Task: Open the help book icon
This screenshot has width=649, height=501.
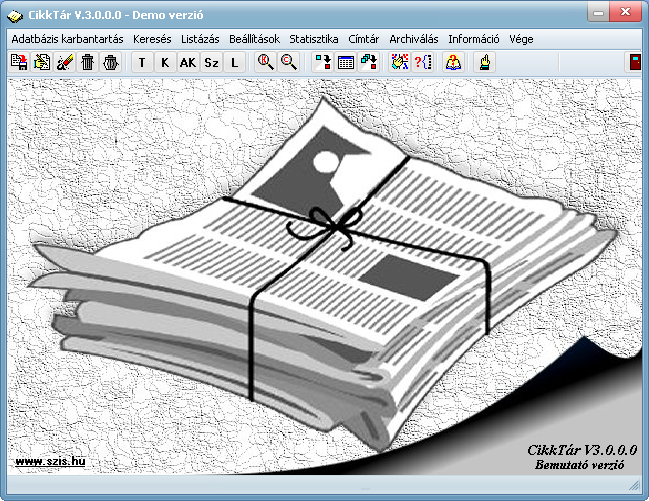Action: tap(454, 63)
